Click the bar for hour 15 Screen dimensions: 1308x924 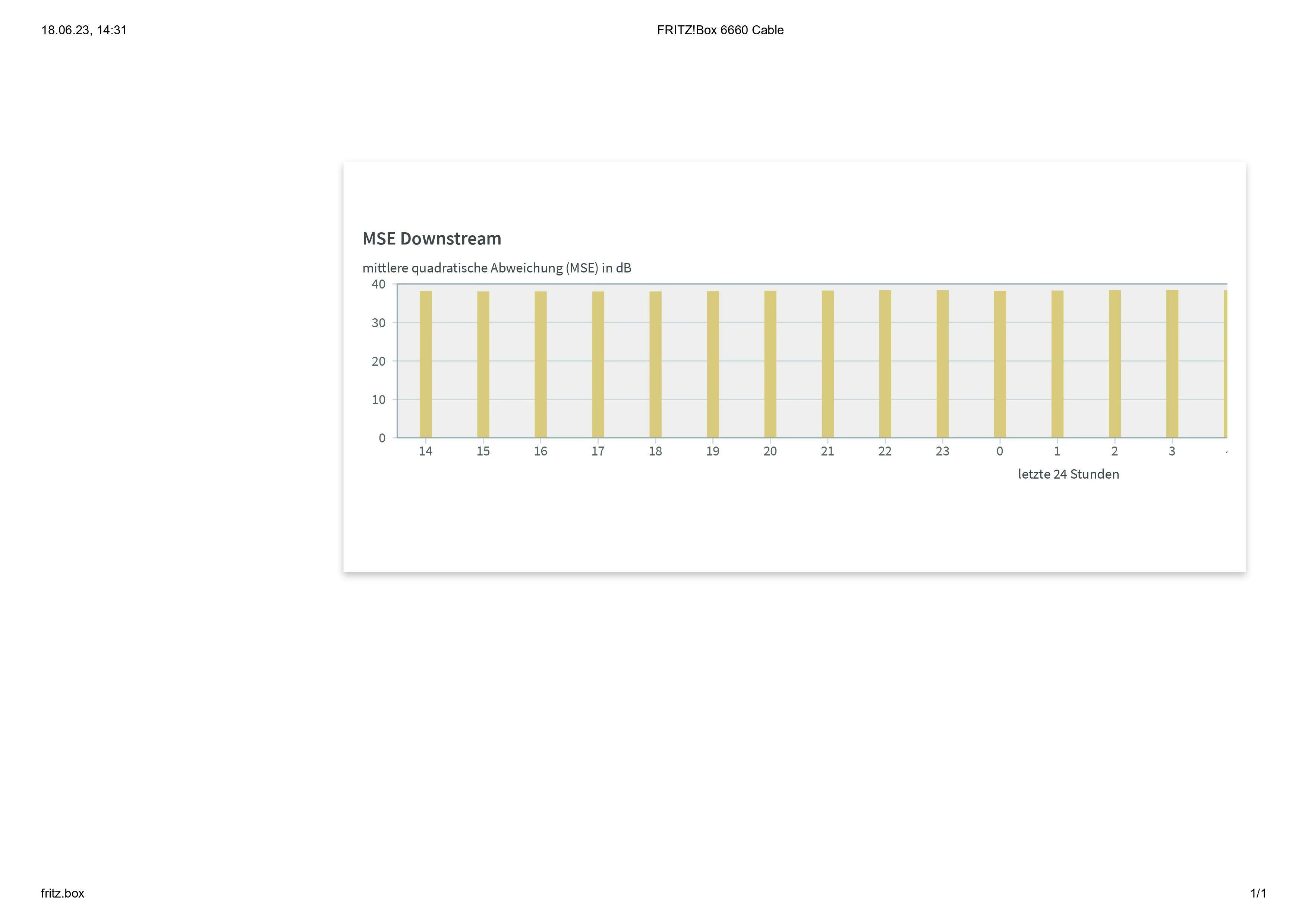click(483, 365)
